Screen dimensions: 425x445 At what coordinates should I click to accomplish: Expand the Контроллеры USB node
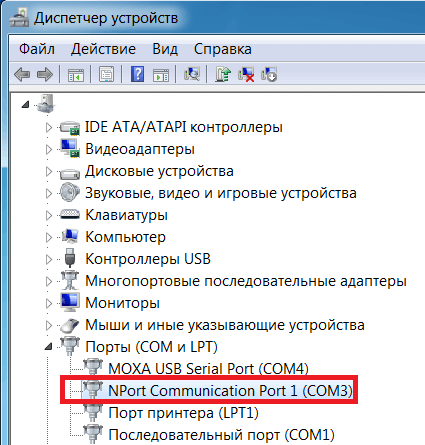[x=49, y=259]
